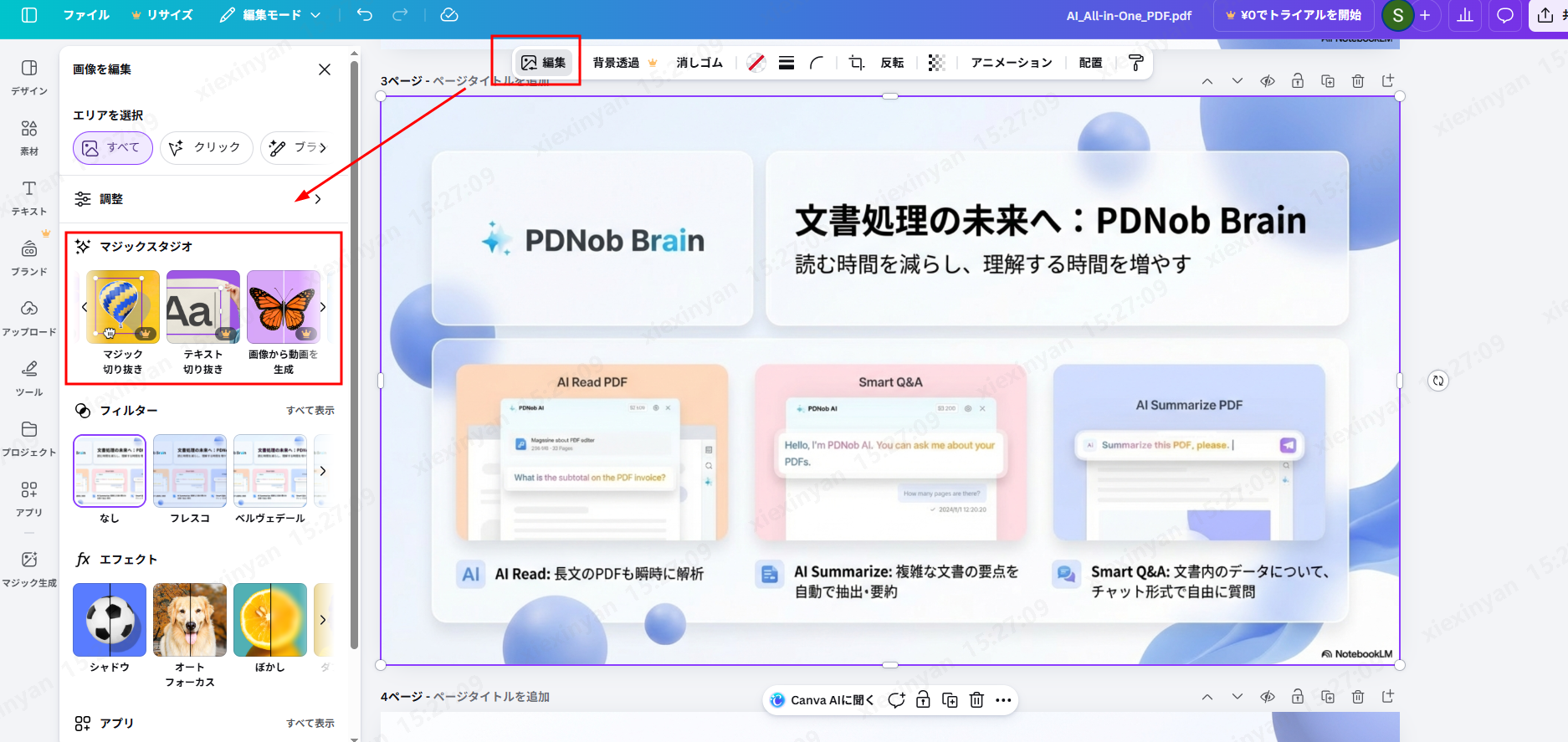Open the プロジェクト sidebar section
Image resolution: width=1568 pixels, height=742 pixels.
29,438
